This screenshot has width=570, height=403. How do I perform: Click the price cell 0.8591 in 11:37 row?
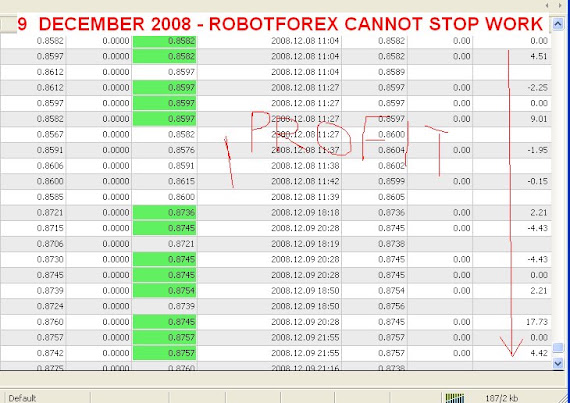point(50,150)
